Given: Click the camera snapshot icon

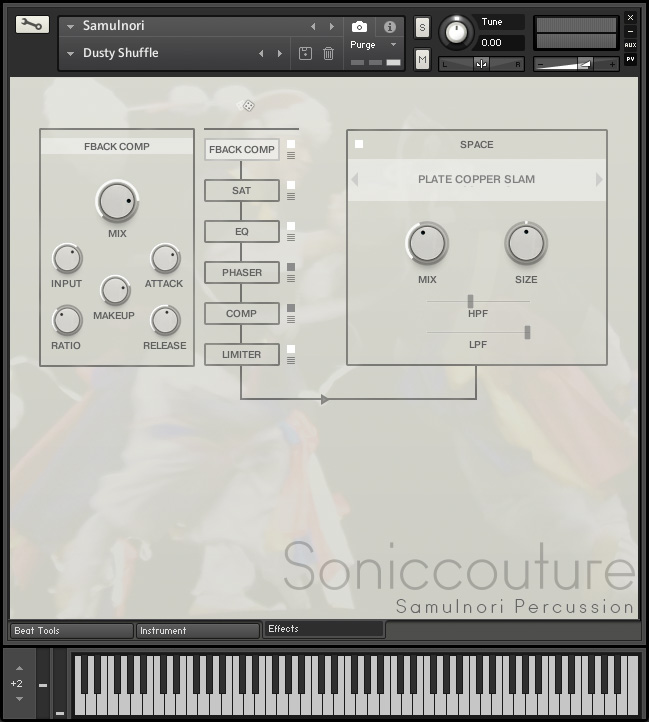Looking at the screenshot, I should 359,27.
